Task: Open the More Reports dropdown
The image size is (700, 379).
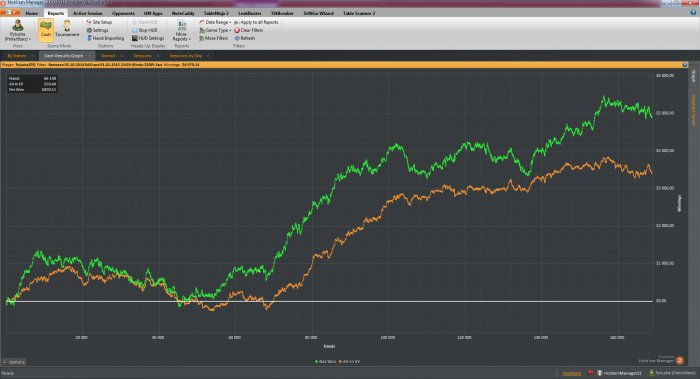Action: point(181,31)
